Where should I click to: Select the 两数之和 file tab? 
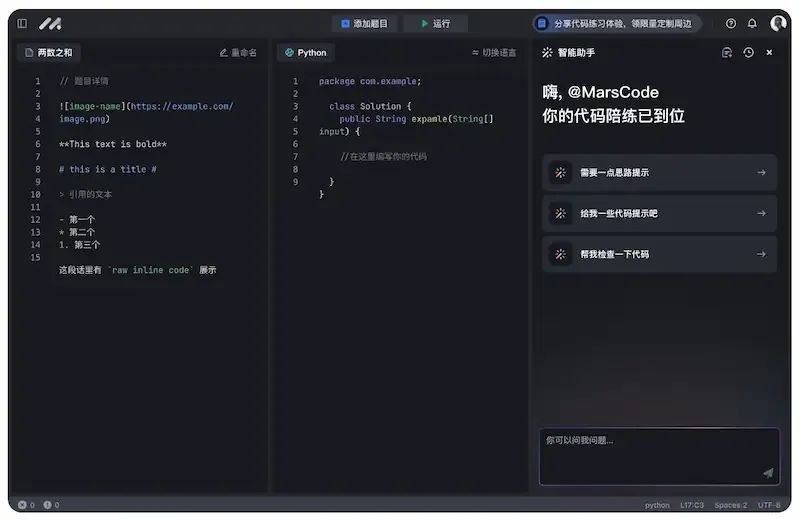tap(48, 53)
